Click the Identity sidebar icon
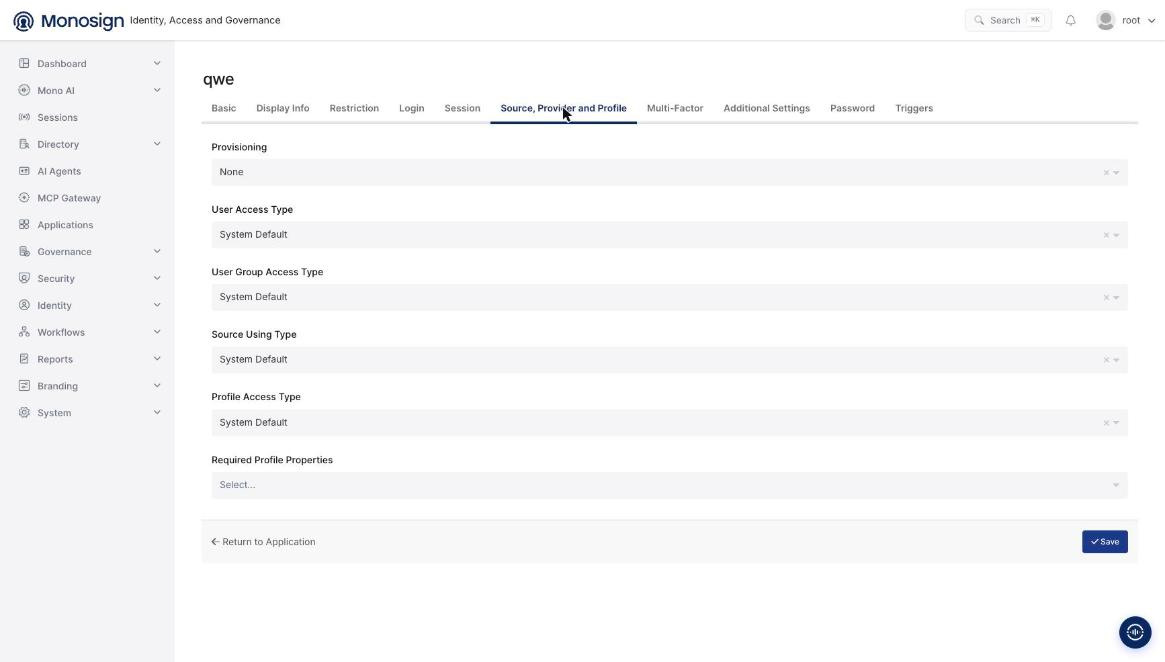 tap(25, 305)
